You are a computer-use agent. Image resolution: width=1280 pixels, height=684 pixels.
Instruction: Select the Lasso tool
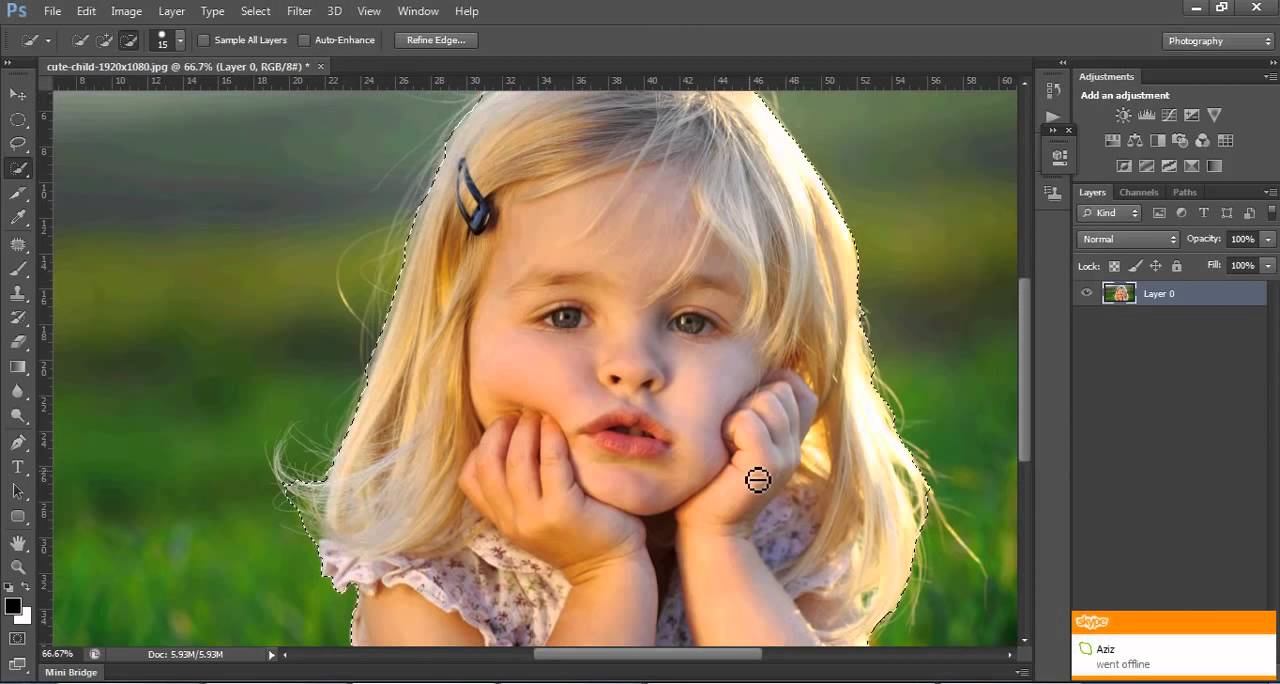pos(18,143)
